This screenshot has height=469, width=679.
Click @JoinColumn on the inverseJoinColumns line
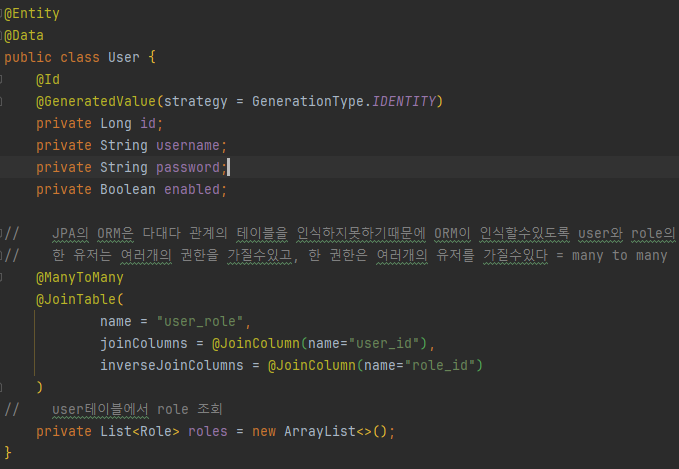click(x=311, y=365)
